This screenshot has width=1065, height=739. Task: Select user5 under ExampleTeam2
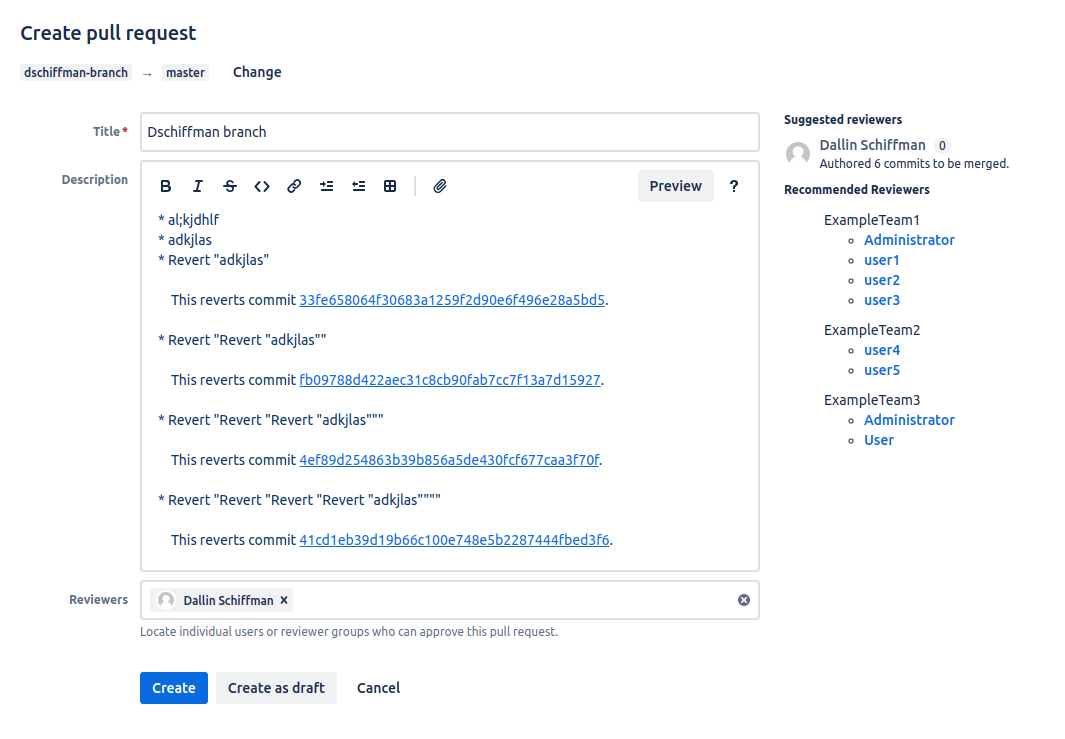pyautogui.click(x=882, y=370)
